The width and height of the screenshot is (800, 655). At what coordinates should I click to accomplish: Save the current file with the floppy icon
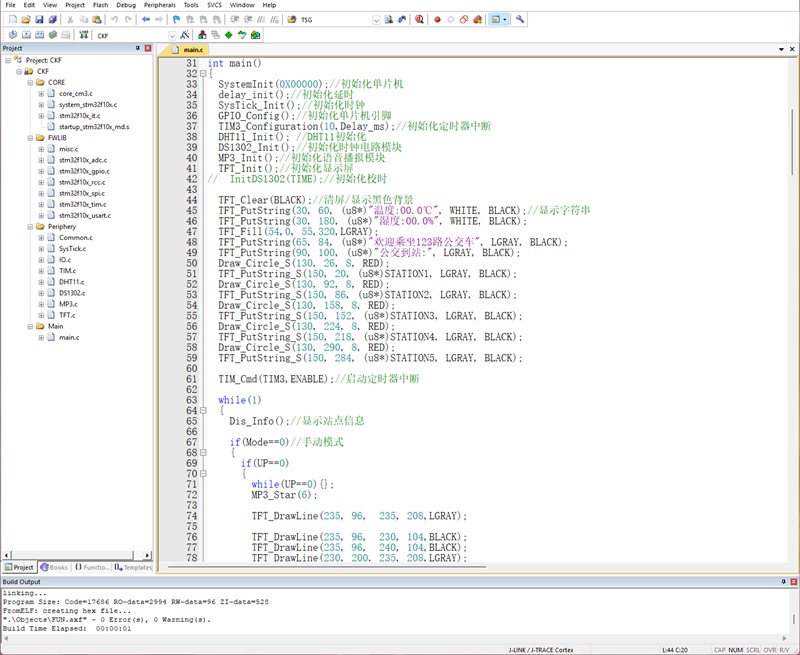tap(39, 19)
